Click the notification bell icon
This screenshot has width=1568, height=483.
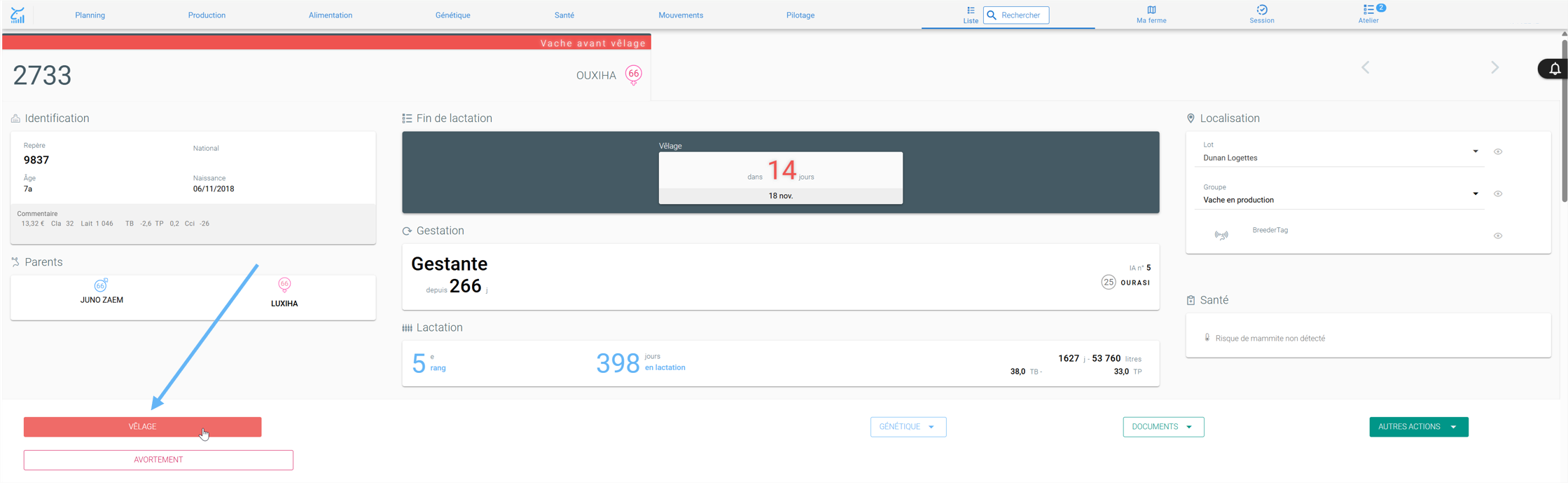click(x=1555, y=69)
